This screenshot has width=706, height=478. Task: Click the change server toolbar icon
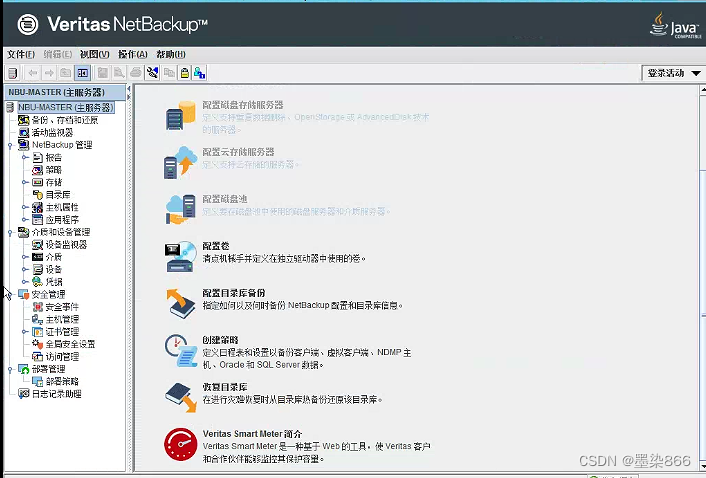(13, 73)
